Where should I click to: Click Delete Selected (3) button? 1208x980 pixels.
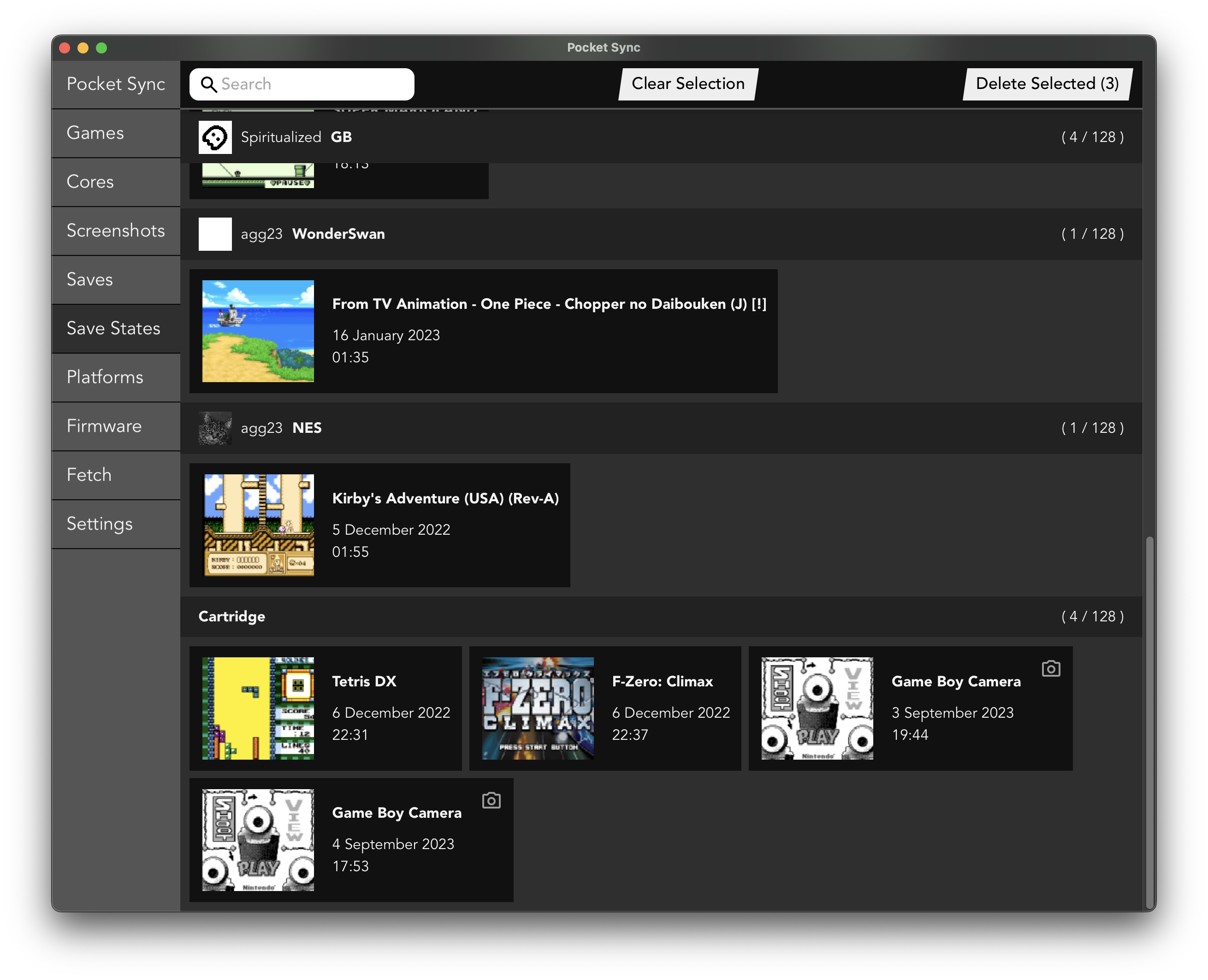tap(1047, 84)
